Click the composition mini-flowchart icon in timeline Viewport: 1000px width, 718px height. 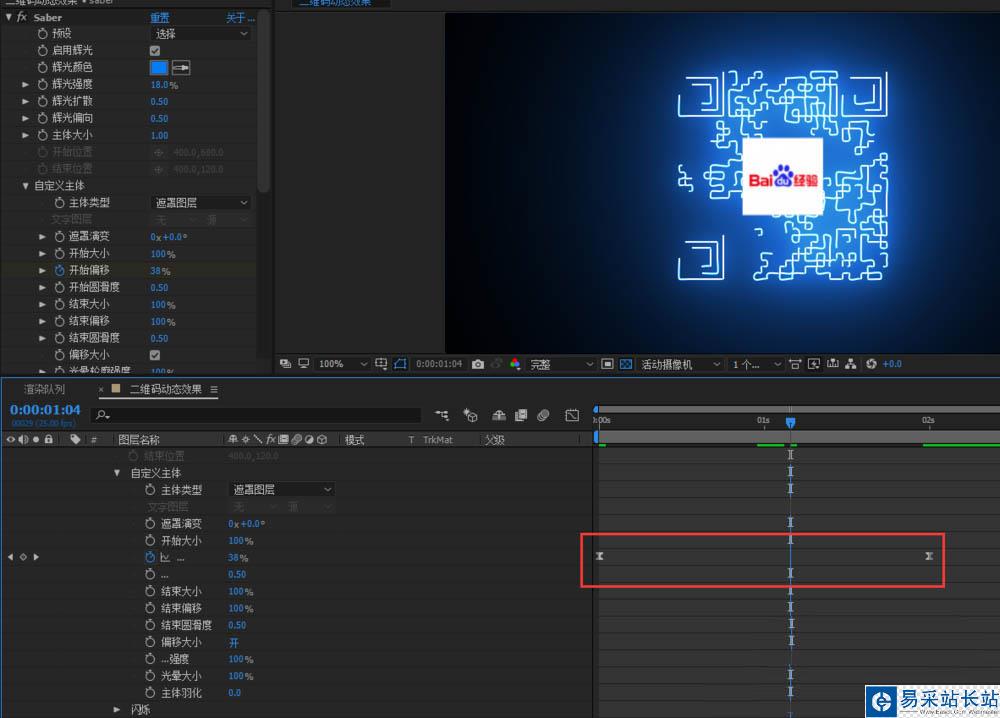click(441, 415)
